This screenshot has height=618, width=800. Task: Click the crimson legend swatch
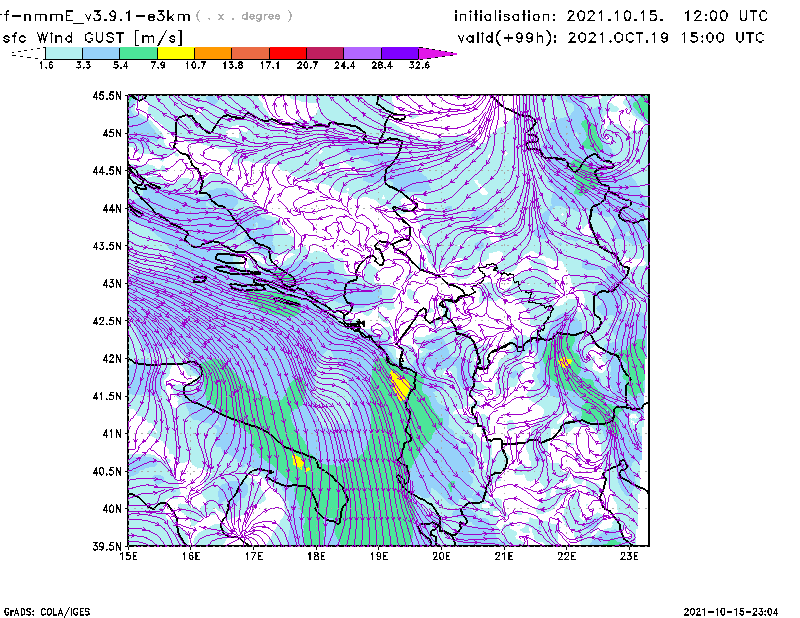[x=325, y=53]
